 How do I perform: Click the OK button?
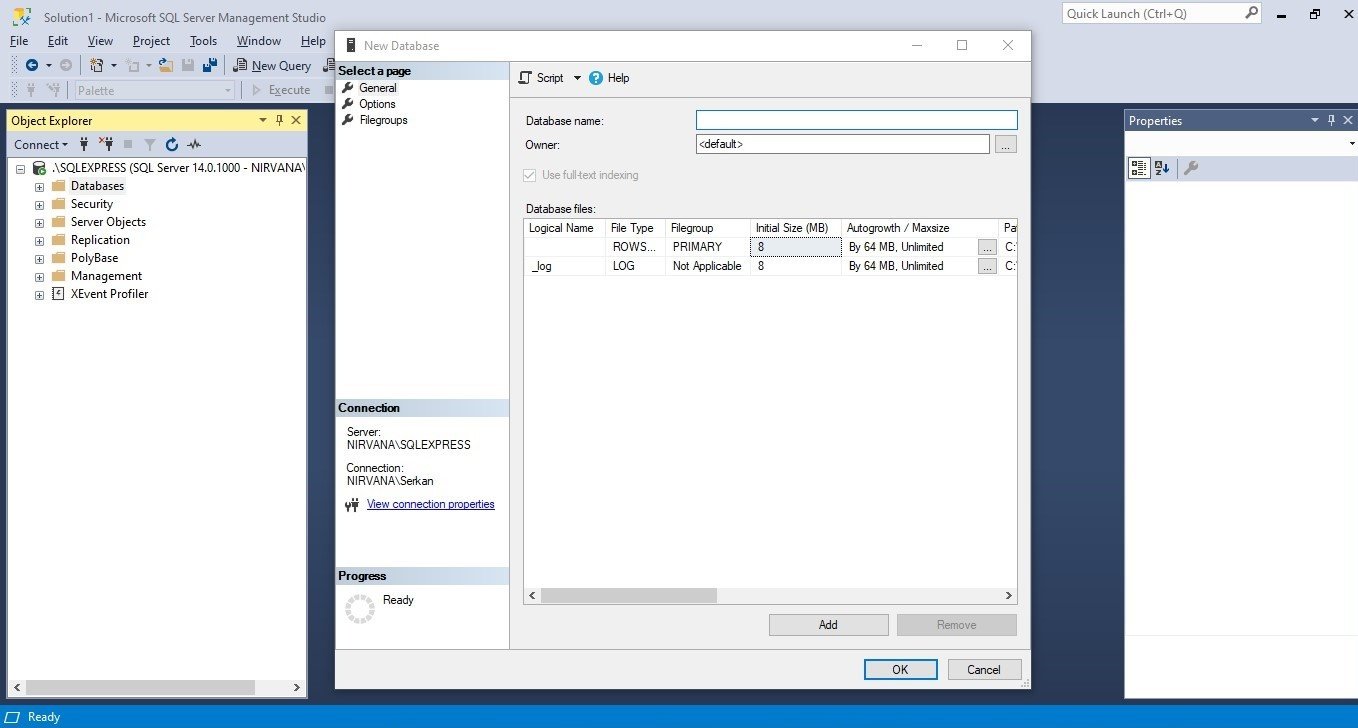[900, 670]
